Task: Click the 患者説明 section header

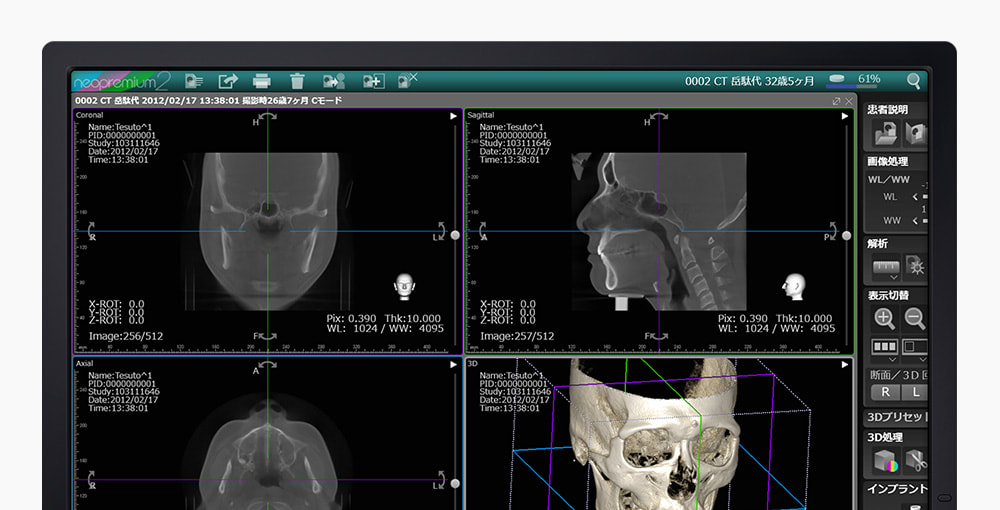Action: point(887,110)
